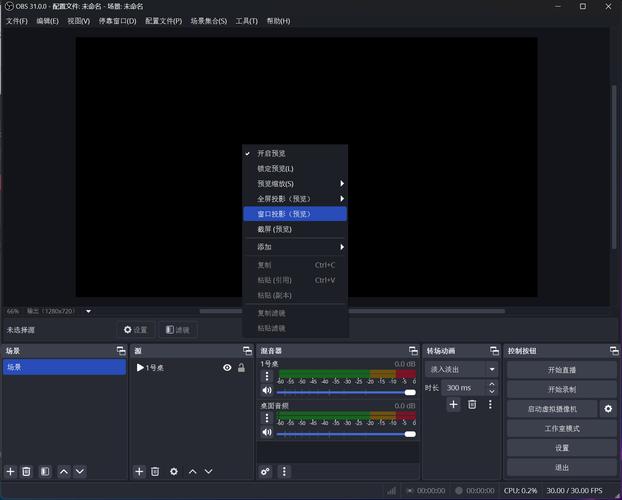Image resolution: width=622 pixels, height=500 pixels.
Task: Open the 工具(T) menu in the menu bar
Action: pos(246,21)
